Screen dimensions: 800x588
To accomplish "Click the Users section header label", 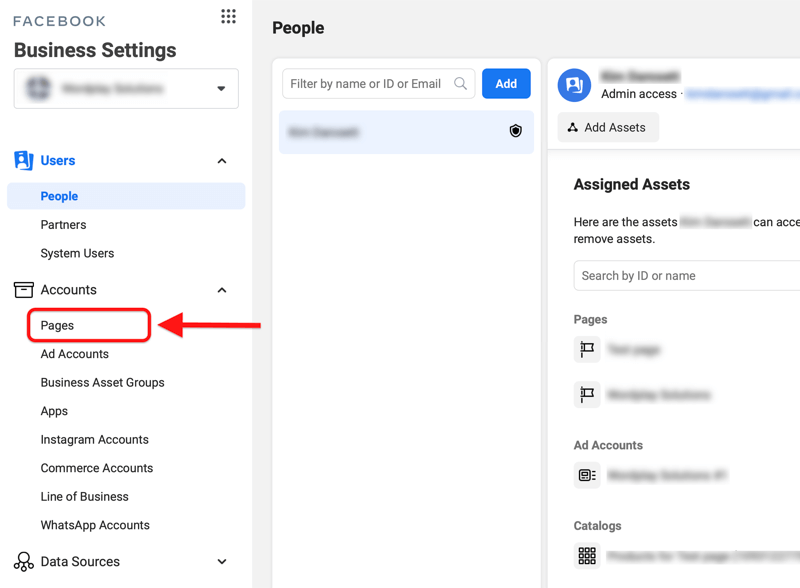I will [x=58, y=160].
